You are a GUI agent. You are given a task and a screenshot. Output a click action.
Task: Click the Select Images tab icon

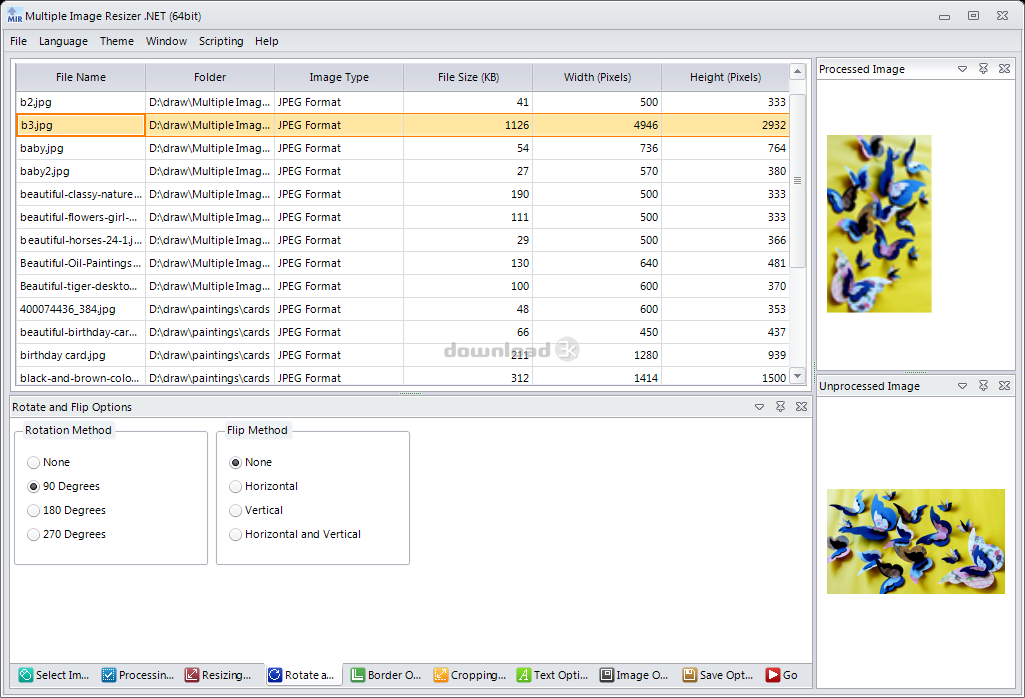[25, 675]
